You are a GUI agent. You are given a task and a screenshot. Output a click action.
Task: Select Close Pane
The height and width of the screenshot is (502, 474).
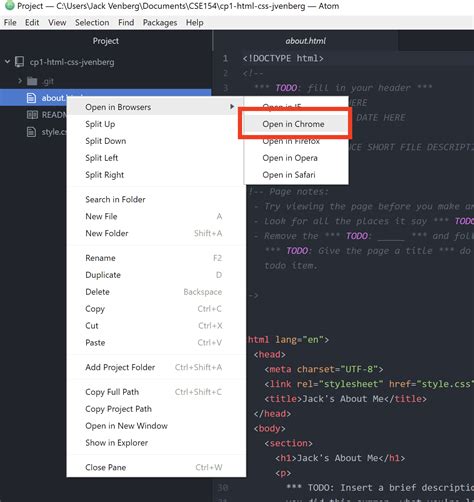pyautogui.click(x=156, y=467)
